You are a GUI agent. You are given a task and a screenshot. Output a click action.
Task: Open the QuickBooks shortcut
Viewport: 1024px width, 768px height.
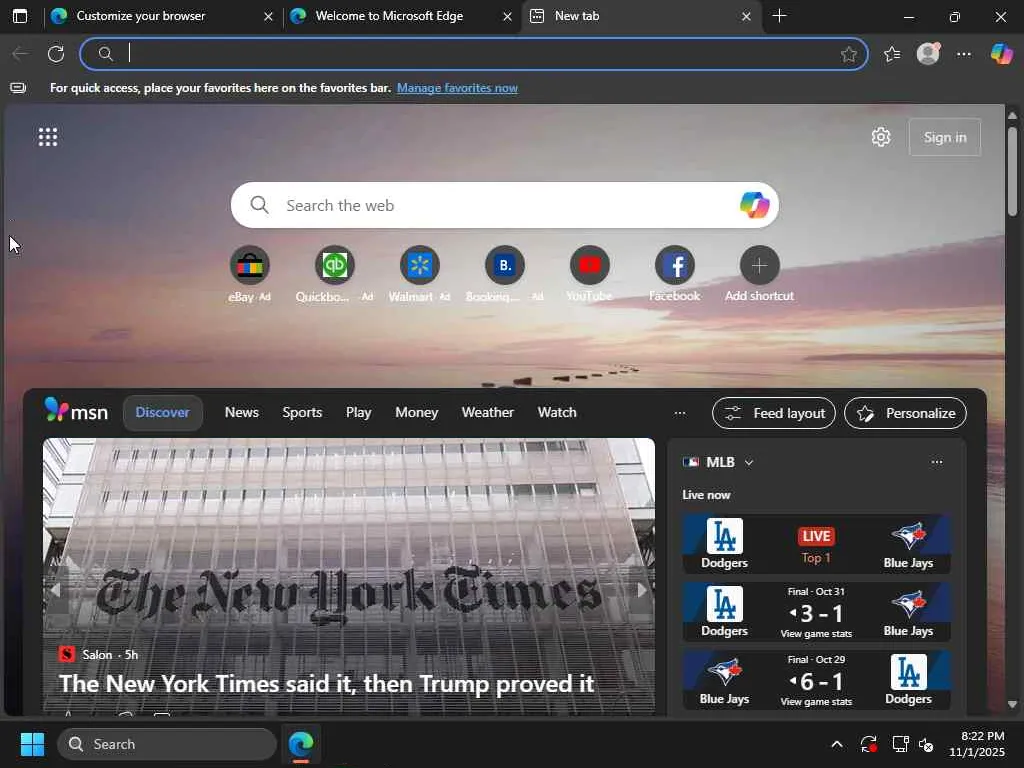pyautogui.click(x=334, y=265)
